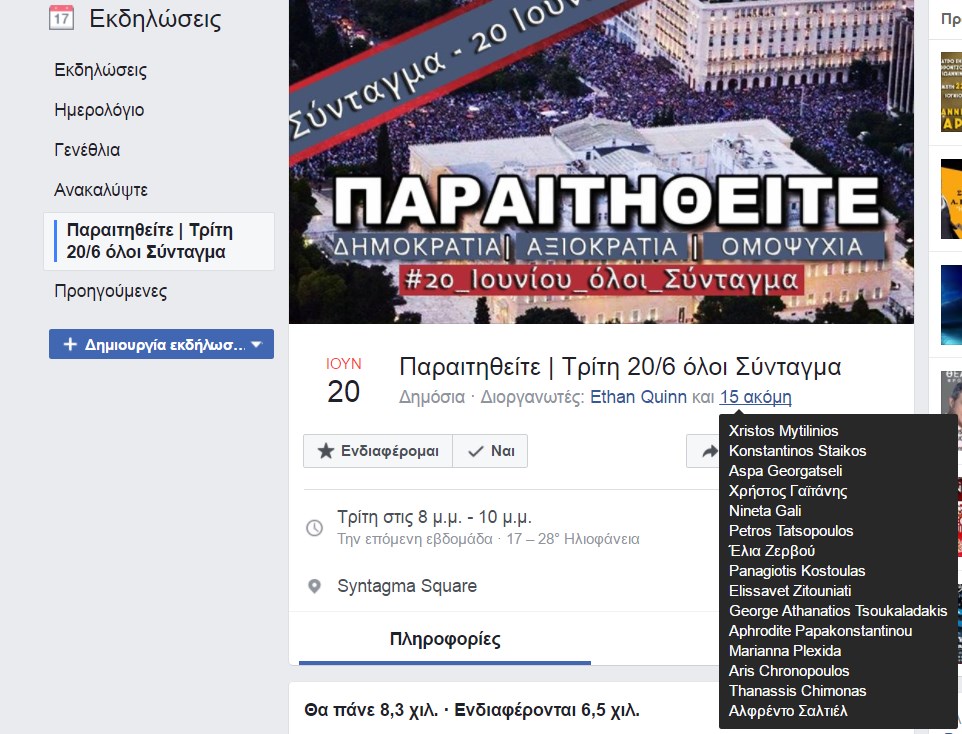Open Syntagma Square location link
Screen dimensions: 962x734
407,586
